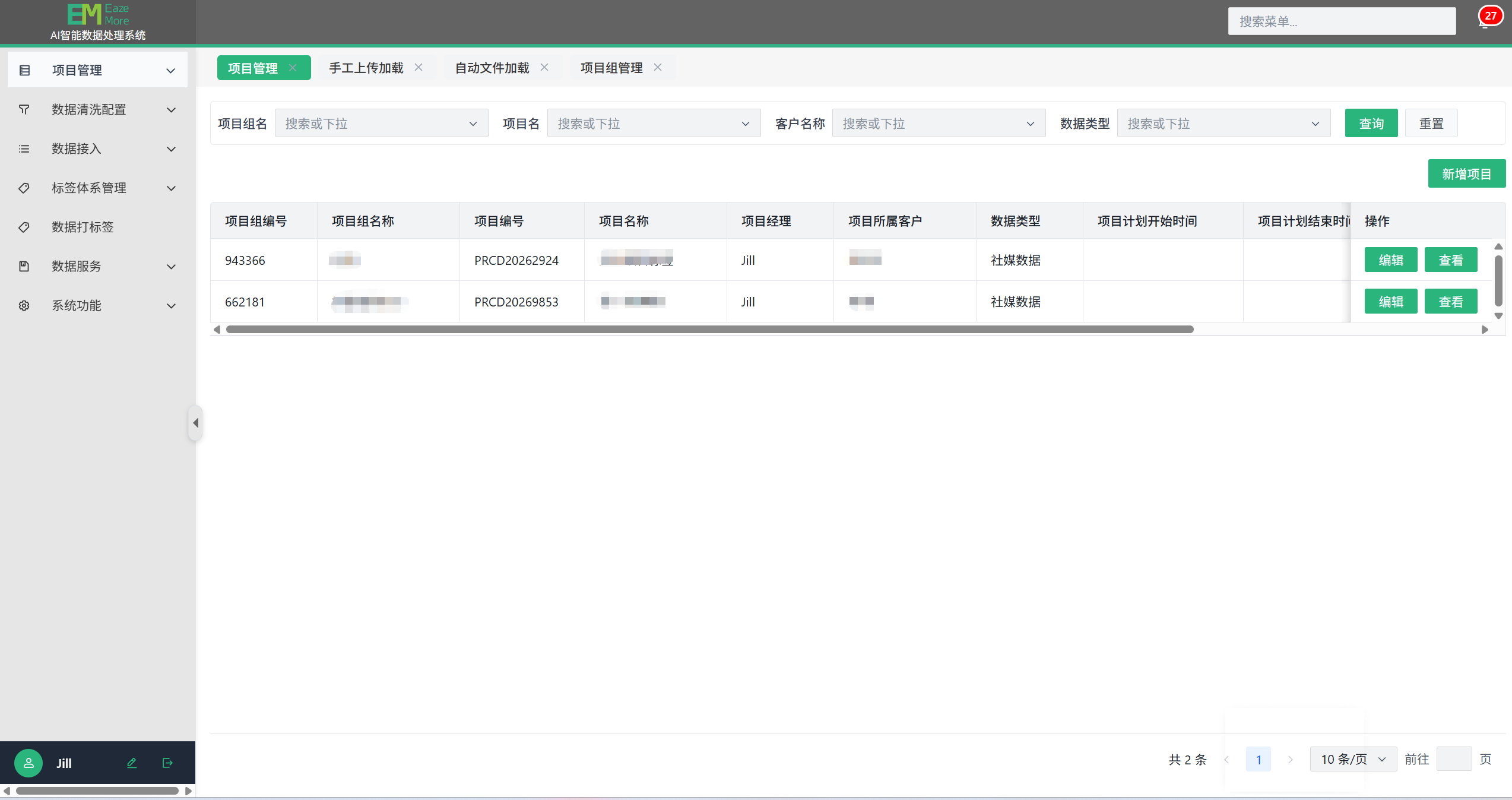The image size is (1512, 800).
Task: Click the 系统功能 gear icon
Action: (x=24, y=306)
